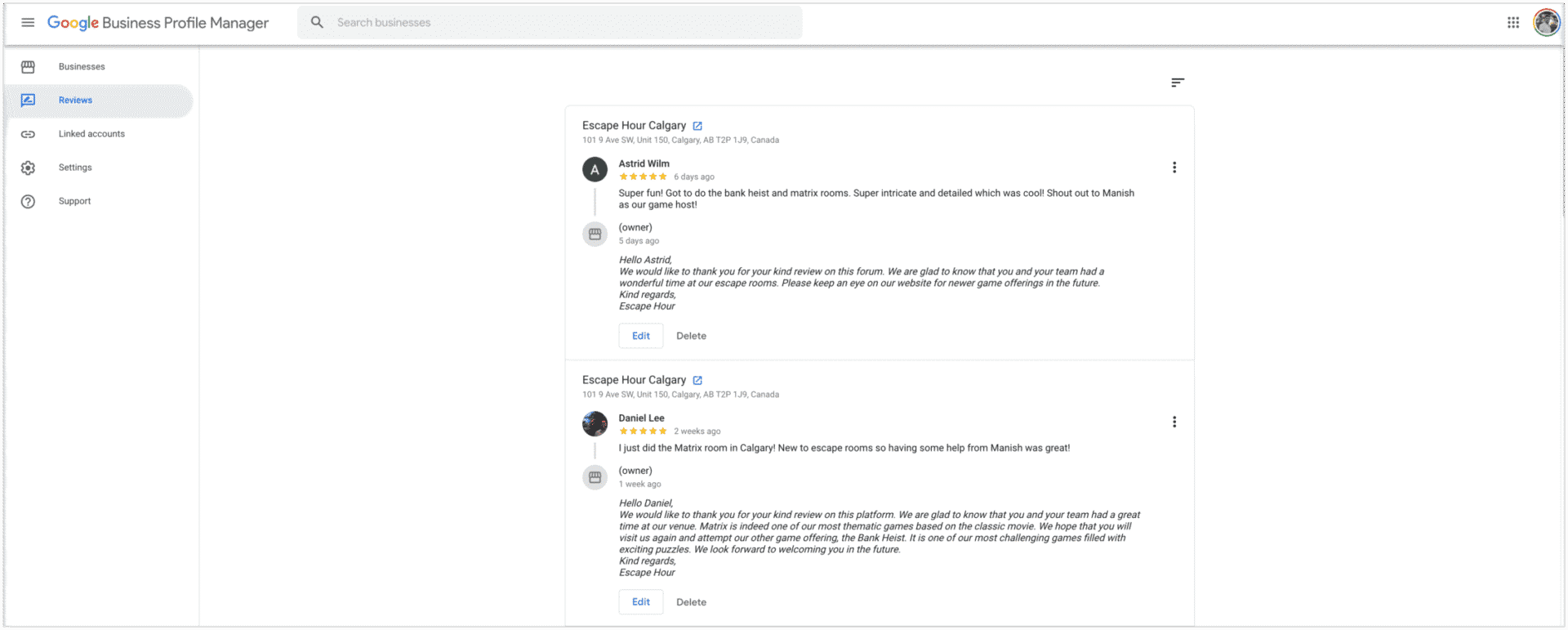
Task: Click the star rating on Daniel Lee's review
Action: pyautogui.click(x=643, y=431)
